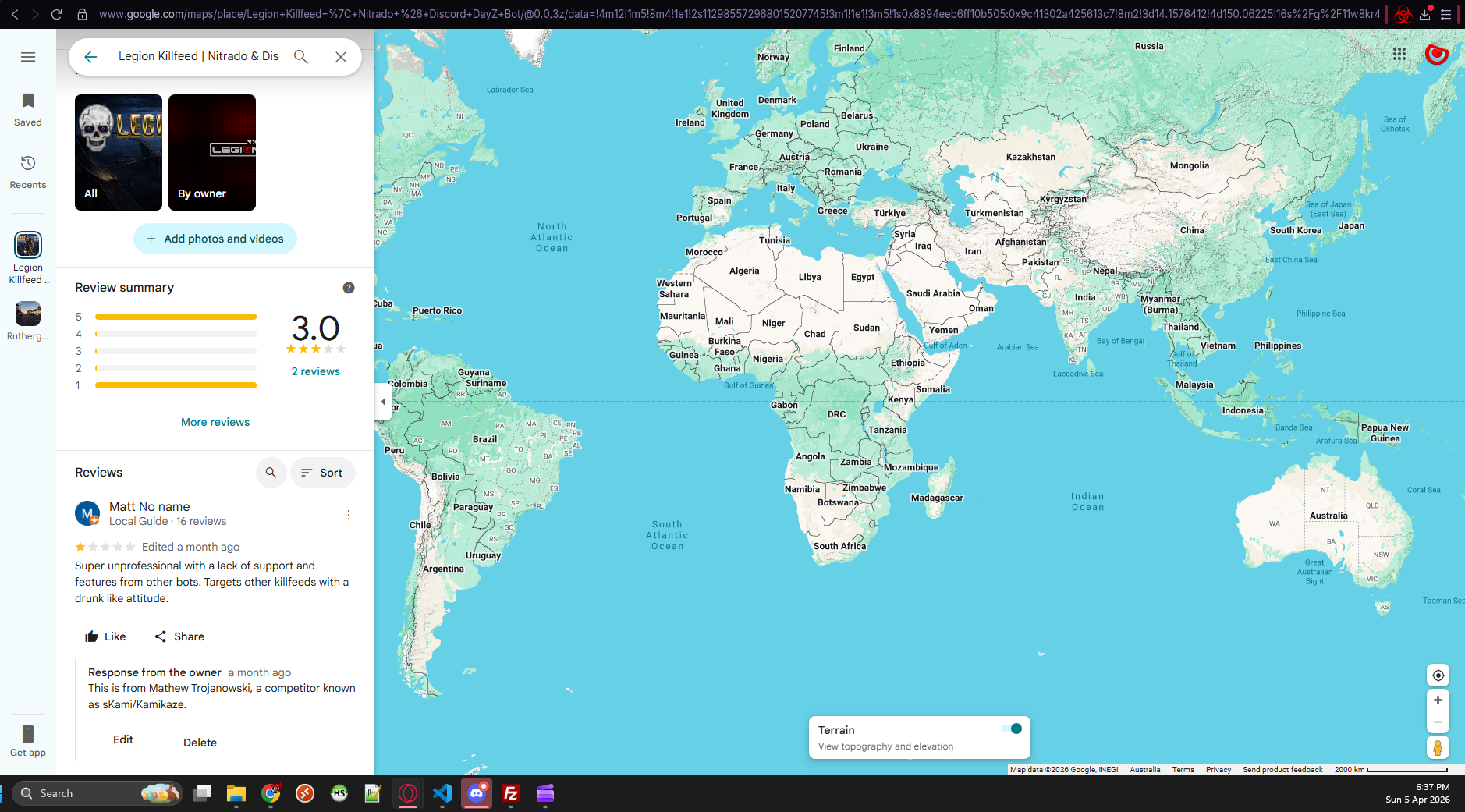This screenshot has width=1465, height=812.
Task: Click the taskbar Search box
Action: (x=98, y=793)
